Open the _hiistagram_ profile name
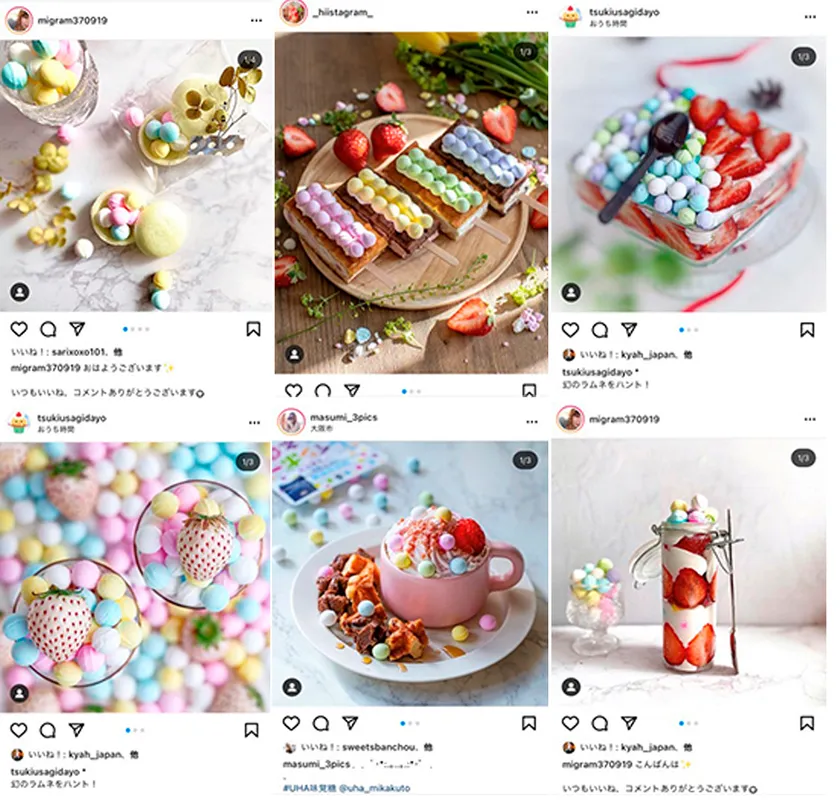The height and width of the screenshot is (805, 840). point(342,13)
